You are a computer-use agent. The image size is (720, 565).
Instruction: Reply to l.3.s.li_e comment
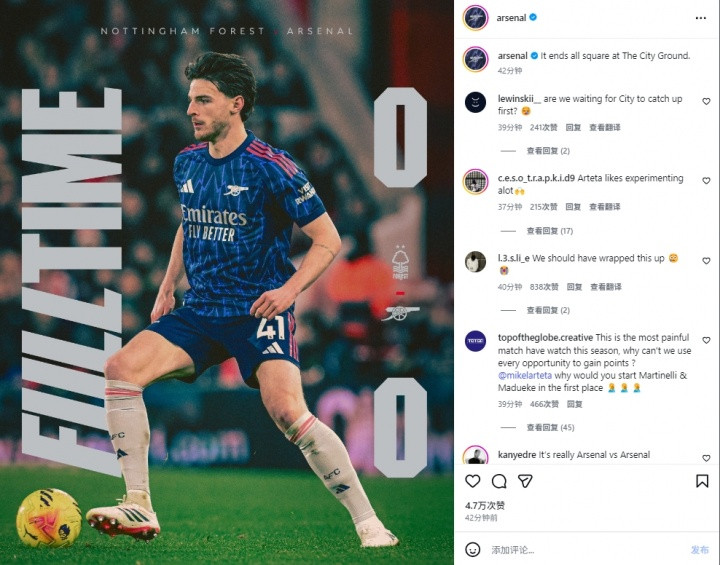click(574, 287)
